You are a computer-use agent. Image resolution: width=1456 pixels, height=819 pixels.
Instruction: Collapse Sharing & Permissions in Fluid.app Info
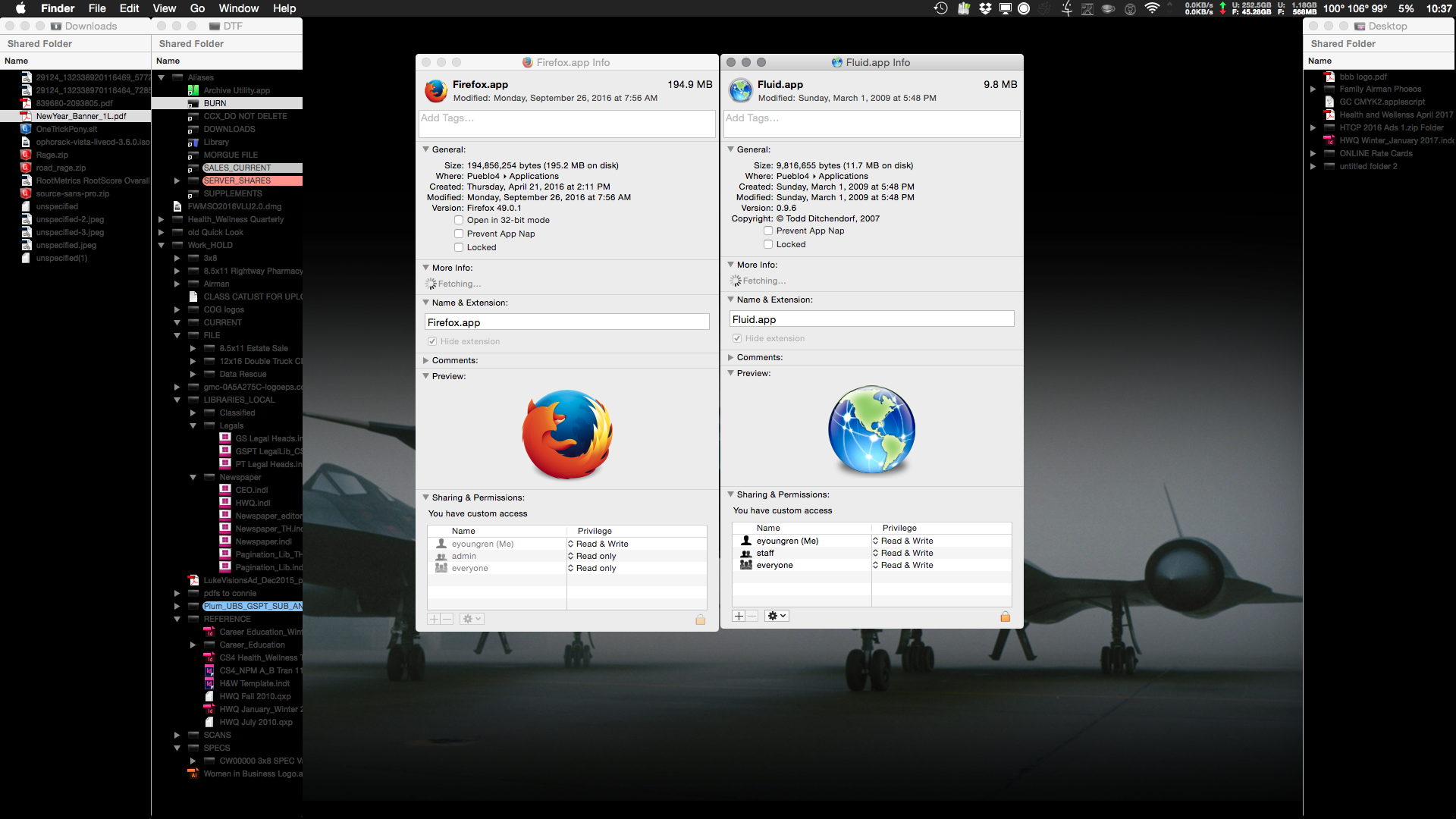click(730, 494)
